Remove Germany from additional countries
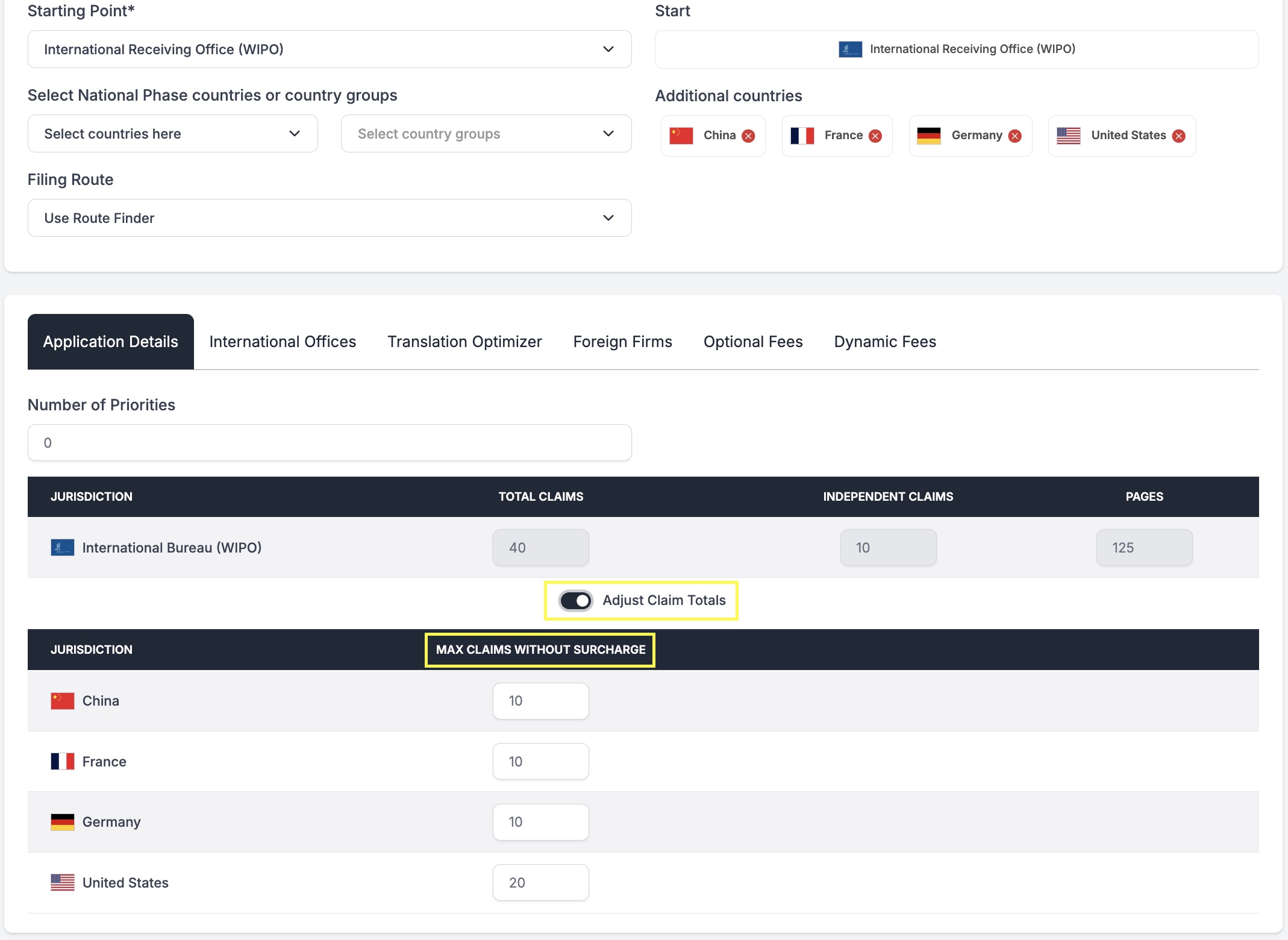The width and height of the screenshot is (1288, 940). 1015,136
